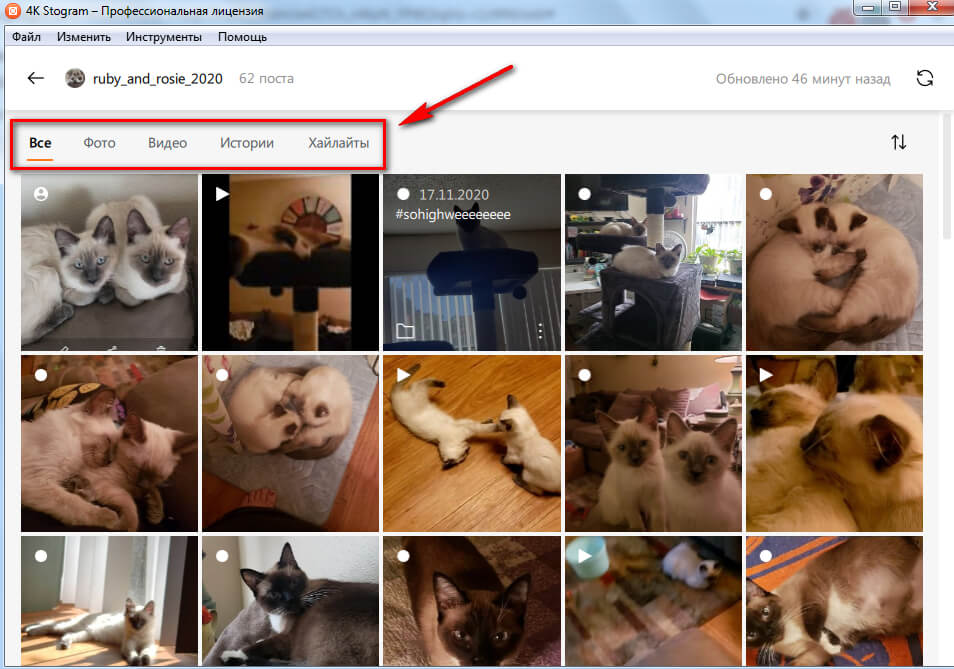Click the profile badge icon on first thumbnail
The width and height of the screenshot is (954, 669).
[41, 194]
